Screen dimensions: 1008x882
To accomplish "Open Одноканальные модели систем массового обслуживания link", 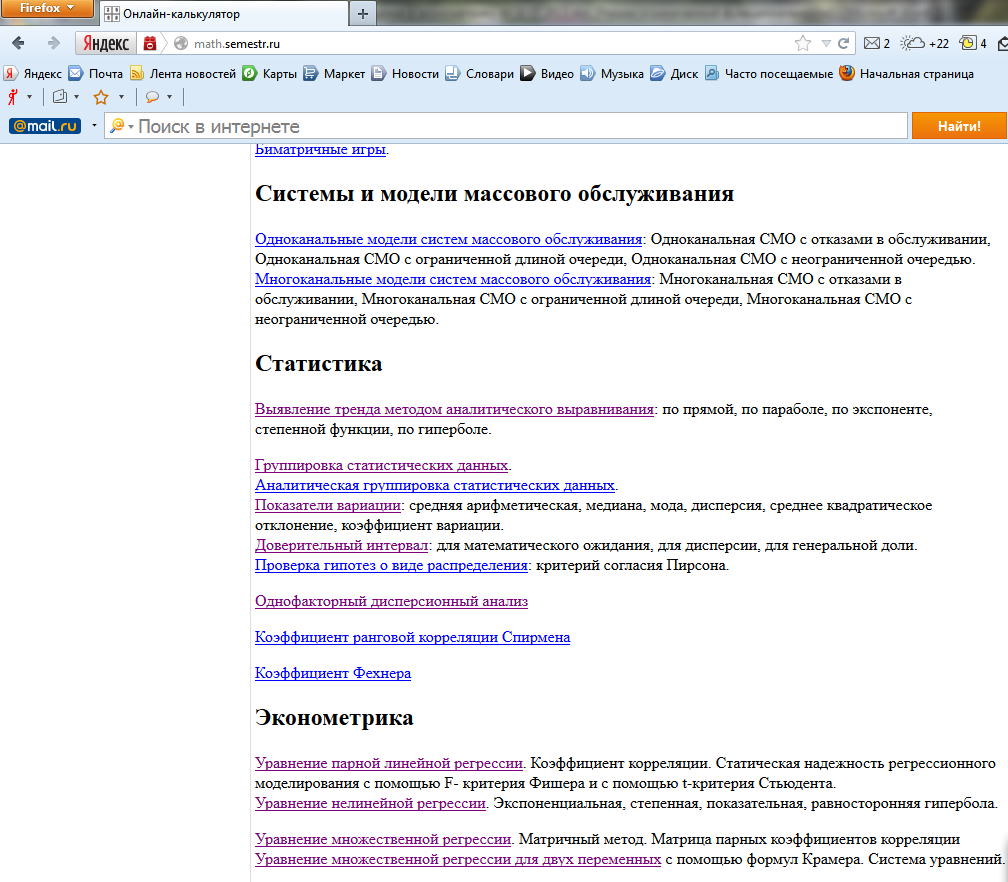I will pyautogui.click(x=449, y=239).
